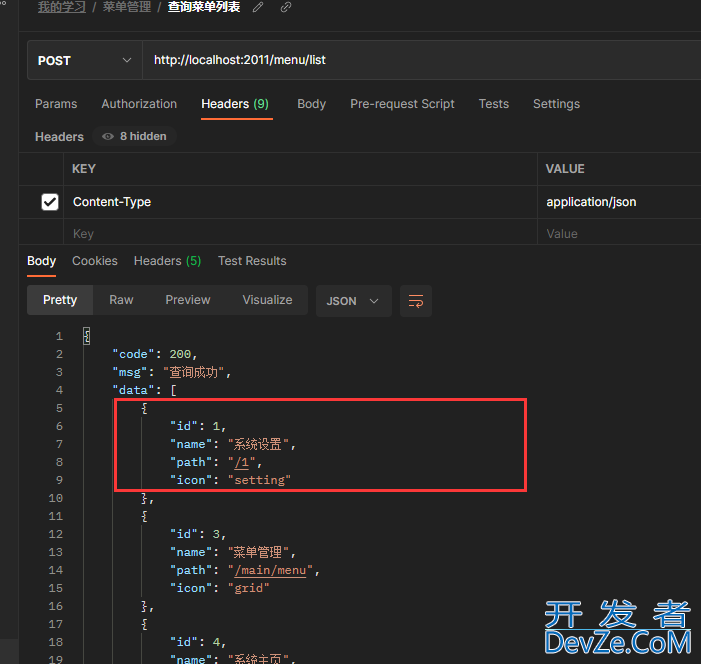The image size is (701, 664).
Task: Switch to the Raw view
Action: click(x=121, y=300)
